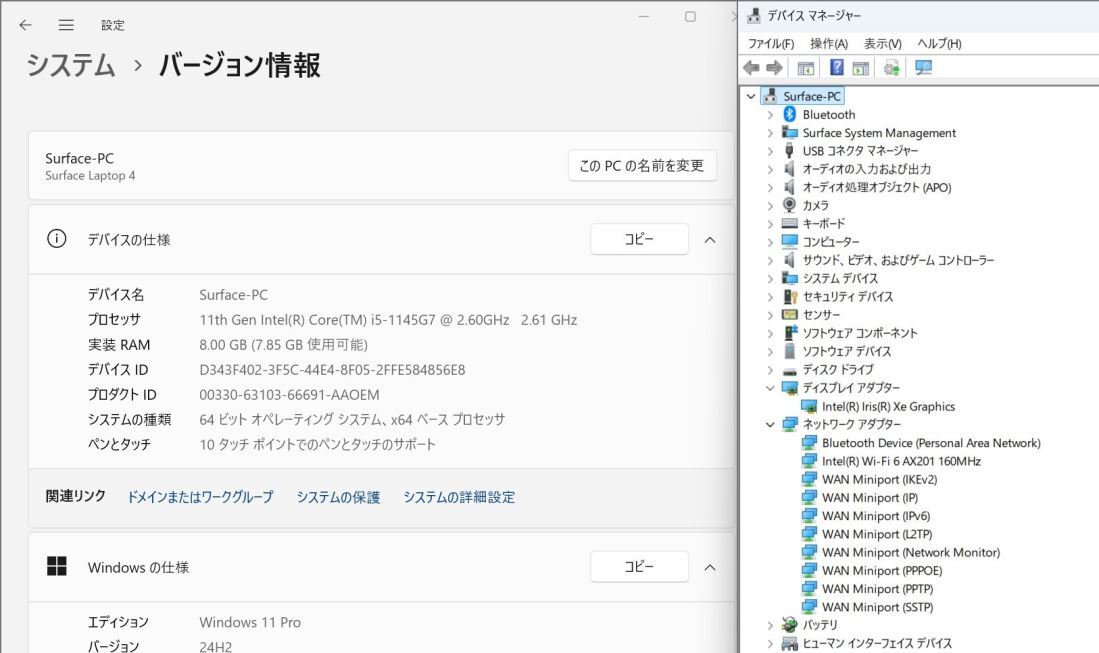The width and height of the screenshot is (1099, 653).
Task: Select WAN Miniport (SSTP) entry
Action: pyautogui.click(x=878, y=607)
